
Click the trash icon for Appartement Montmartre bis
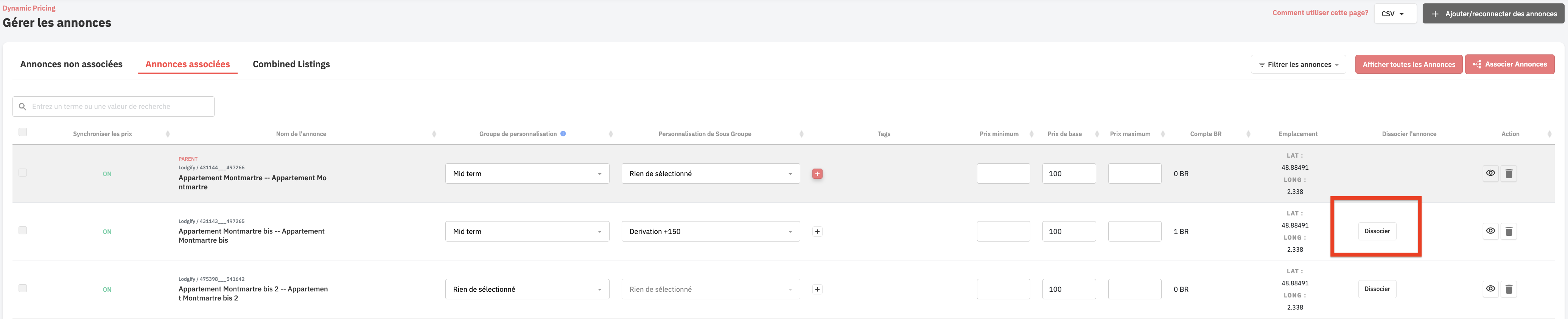click(x=1508, y=232)
